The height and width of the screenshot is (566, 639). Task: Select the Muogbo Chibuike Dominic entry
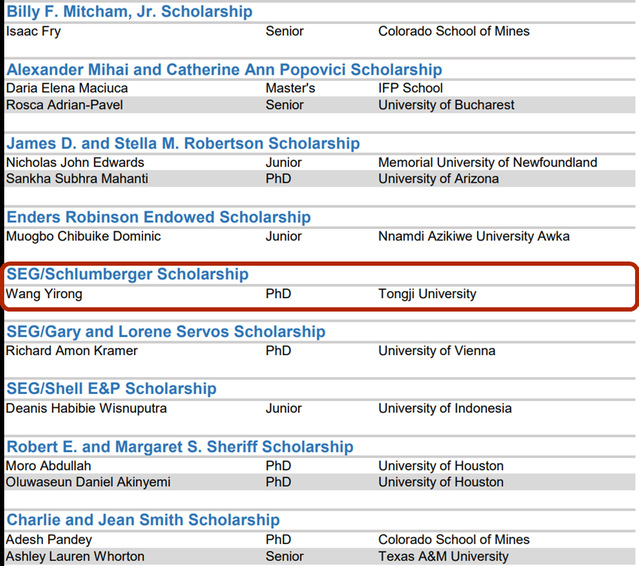83,236
